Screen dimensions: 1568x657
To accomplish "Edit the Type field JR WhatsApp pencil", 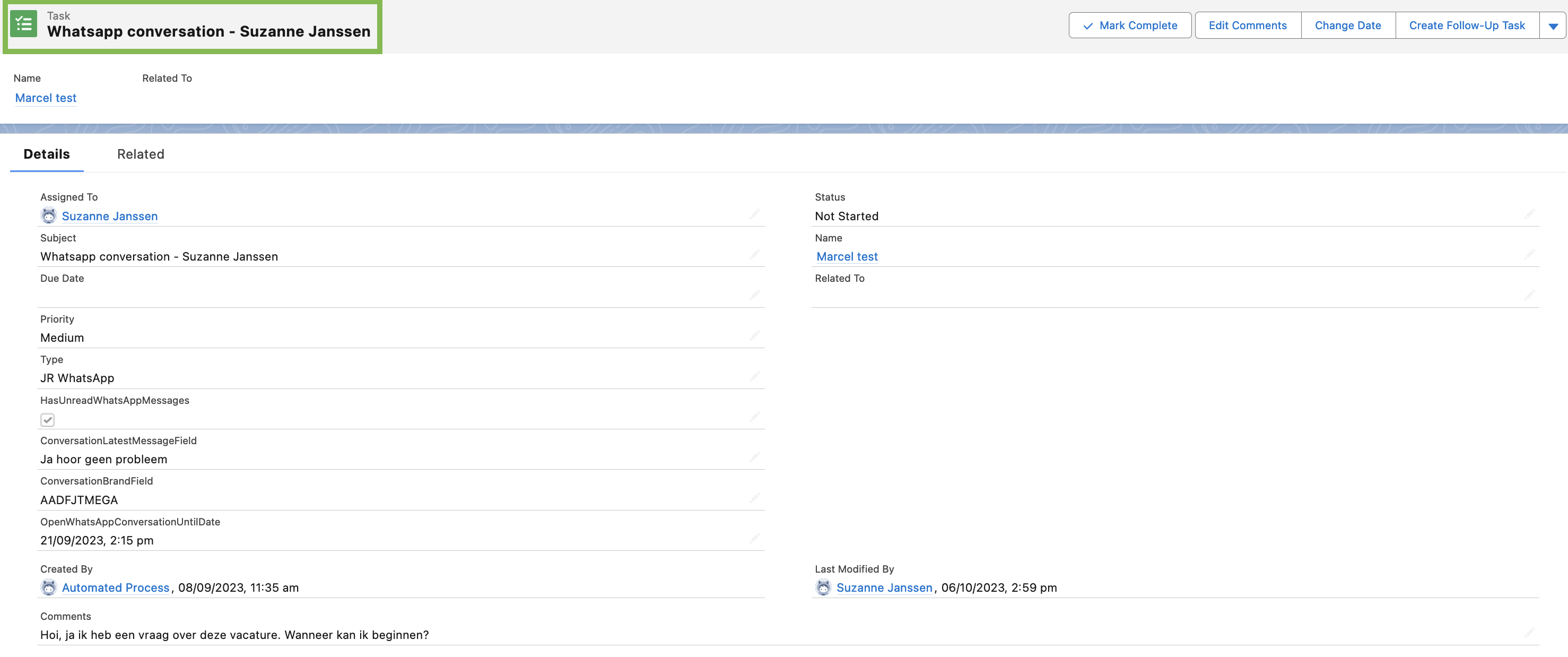I will (x=754, y=376).
